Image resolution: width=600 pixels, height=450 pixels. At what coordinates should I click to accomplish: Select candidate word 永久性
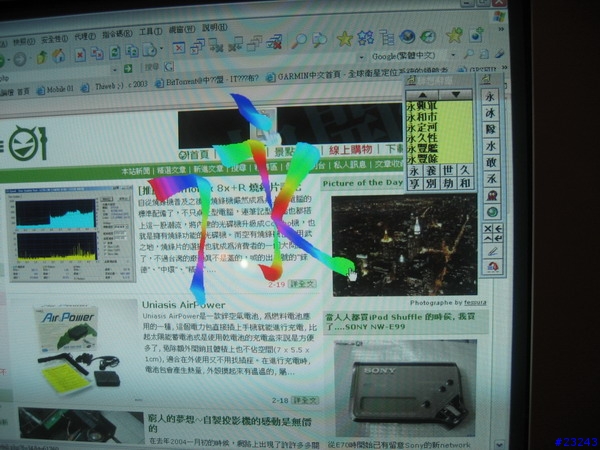click(422, 138)
